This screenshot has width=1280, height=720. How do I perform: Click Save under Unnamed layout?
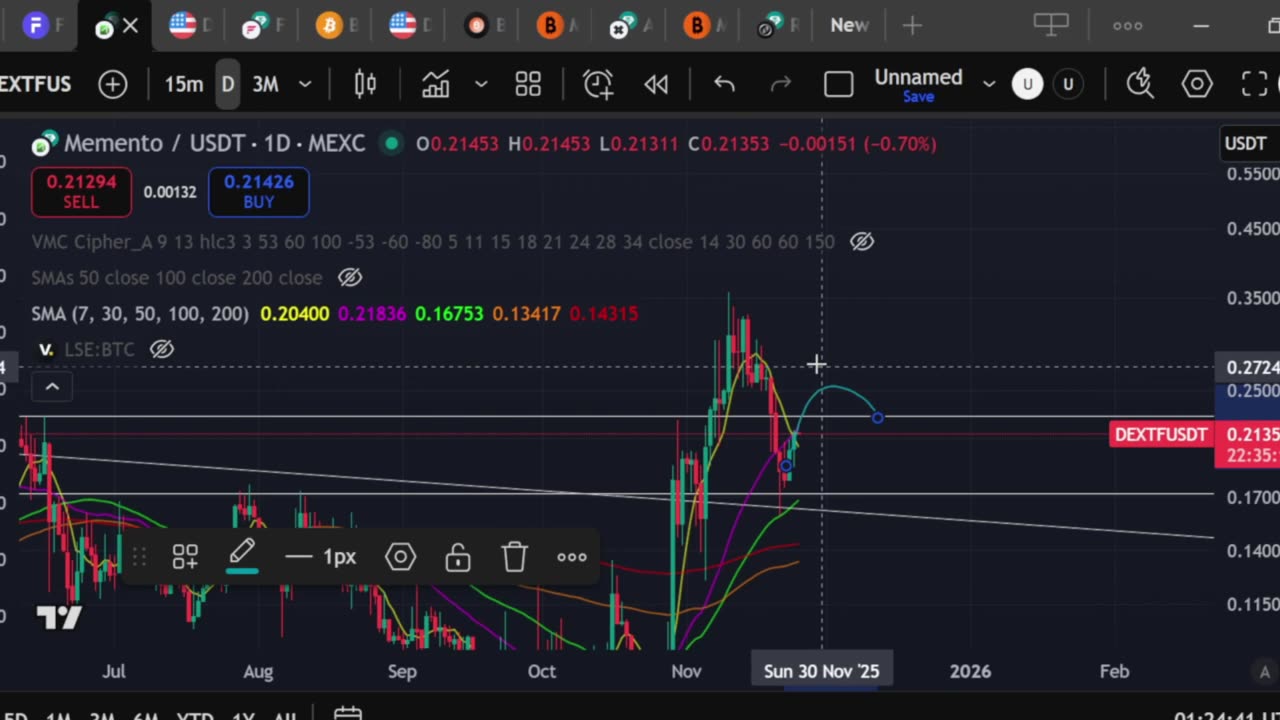pos(918,98)
